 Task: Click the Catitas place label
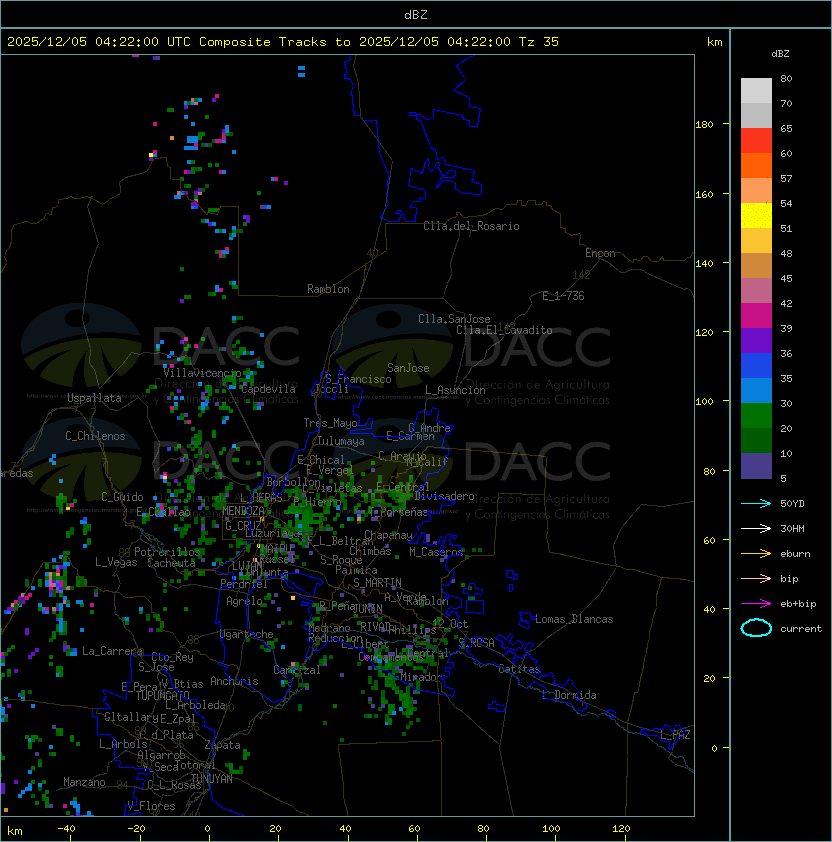click(x=519, y=669)
